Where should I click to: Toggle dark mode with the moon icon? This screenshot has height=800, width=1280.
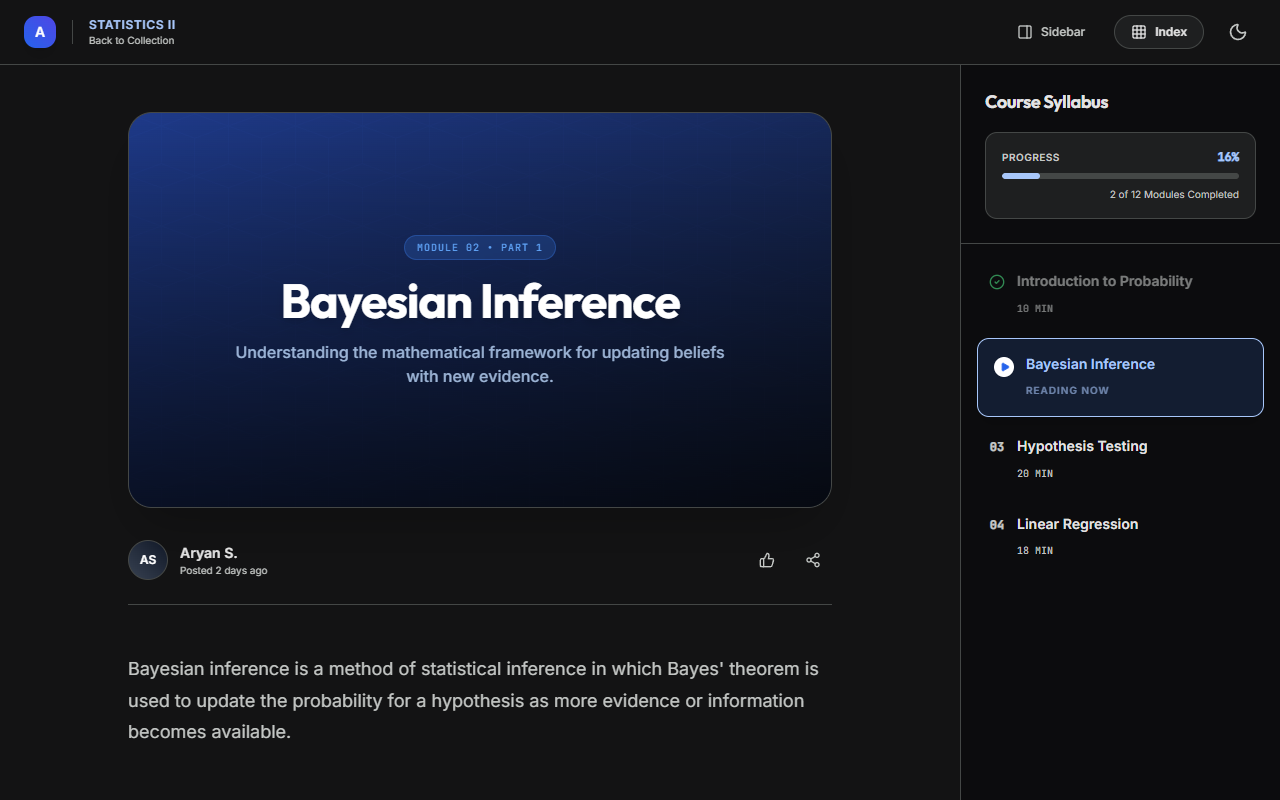pyautogui.click(x=1238, y=32)
